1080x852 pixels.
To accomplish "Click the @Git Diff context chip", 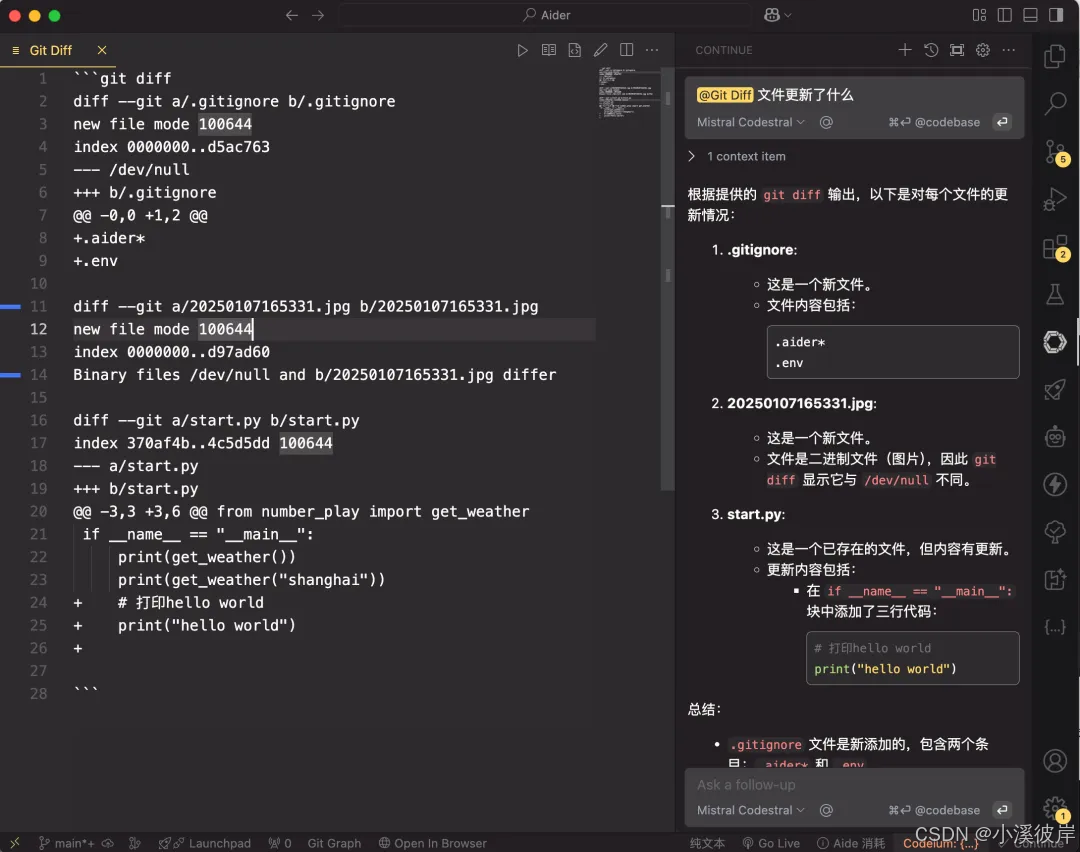I will [725, 95].
